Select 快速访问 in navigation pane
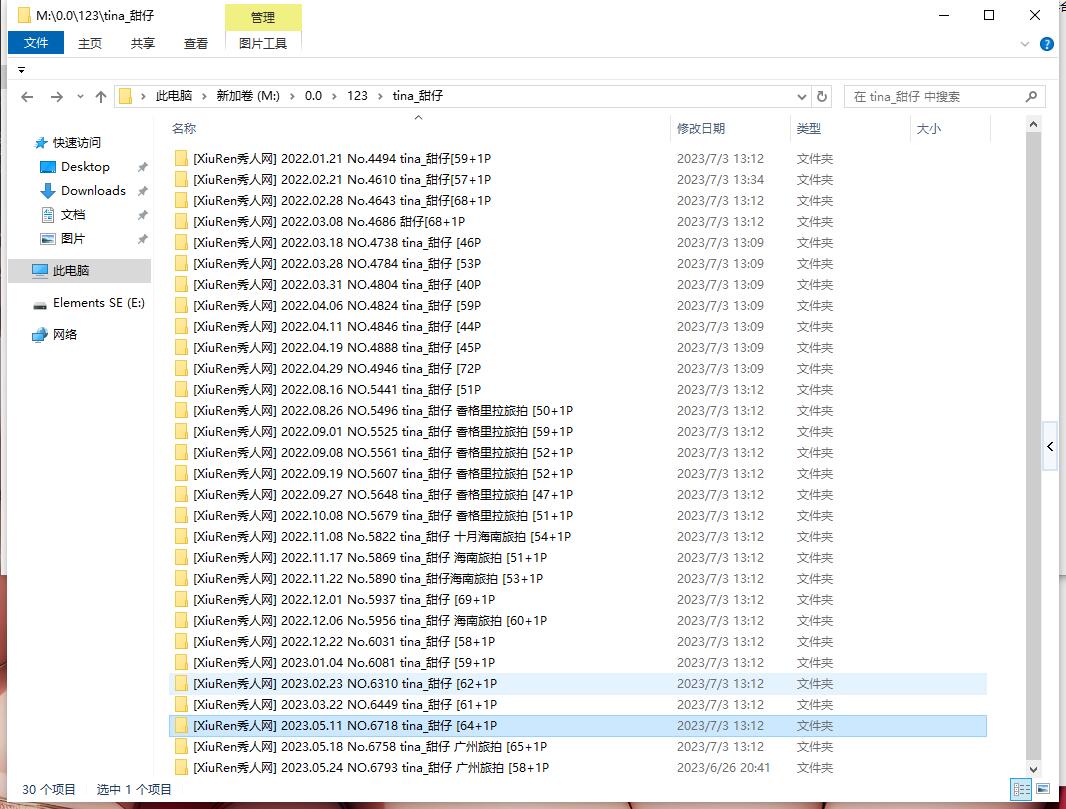 pyautogui.click(x=76, y=143)
